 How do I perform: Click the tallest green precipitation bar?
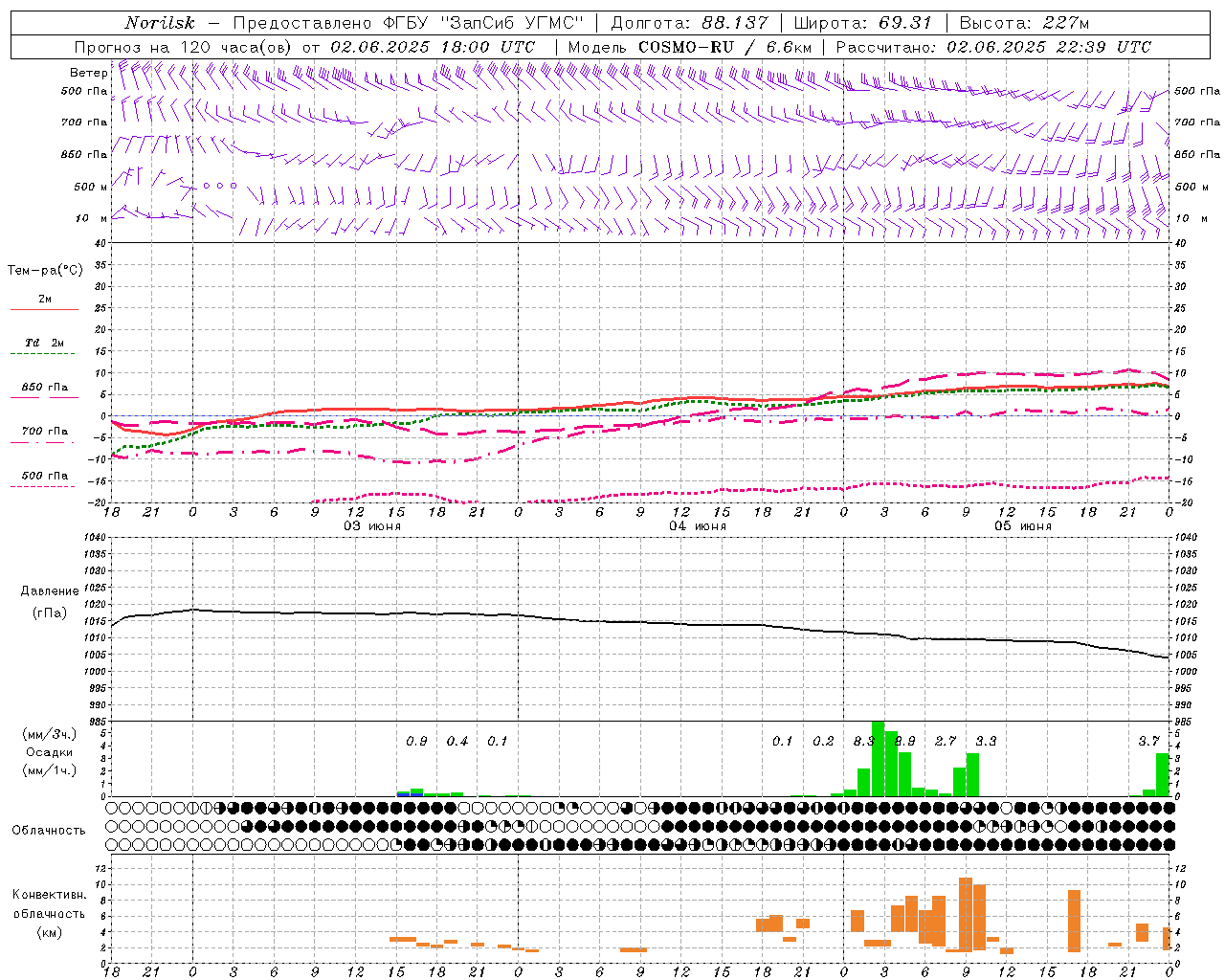[878, 758]
